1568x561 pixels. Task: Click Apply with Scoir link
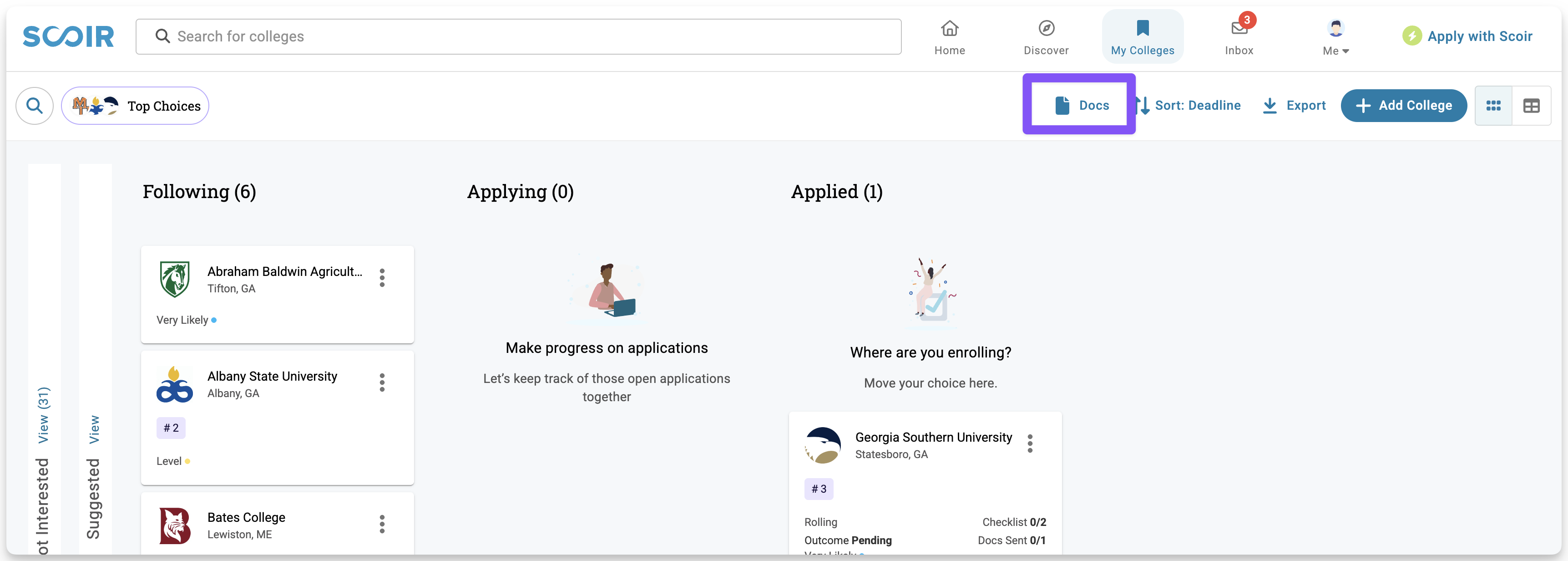coord(1467,36)
